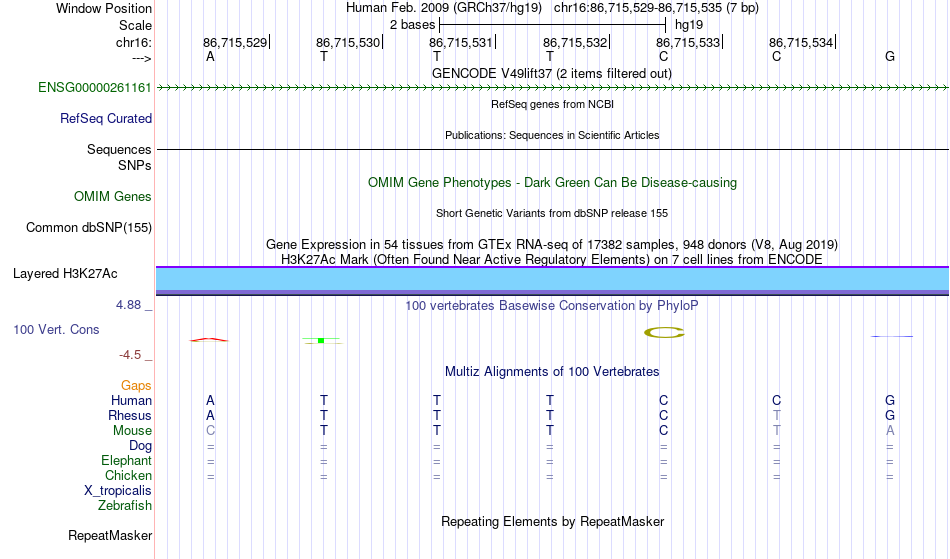Click the Elephant alignment row label

tap(127, 461)
